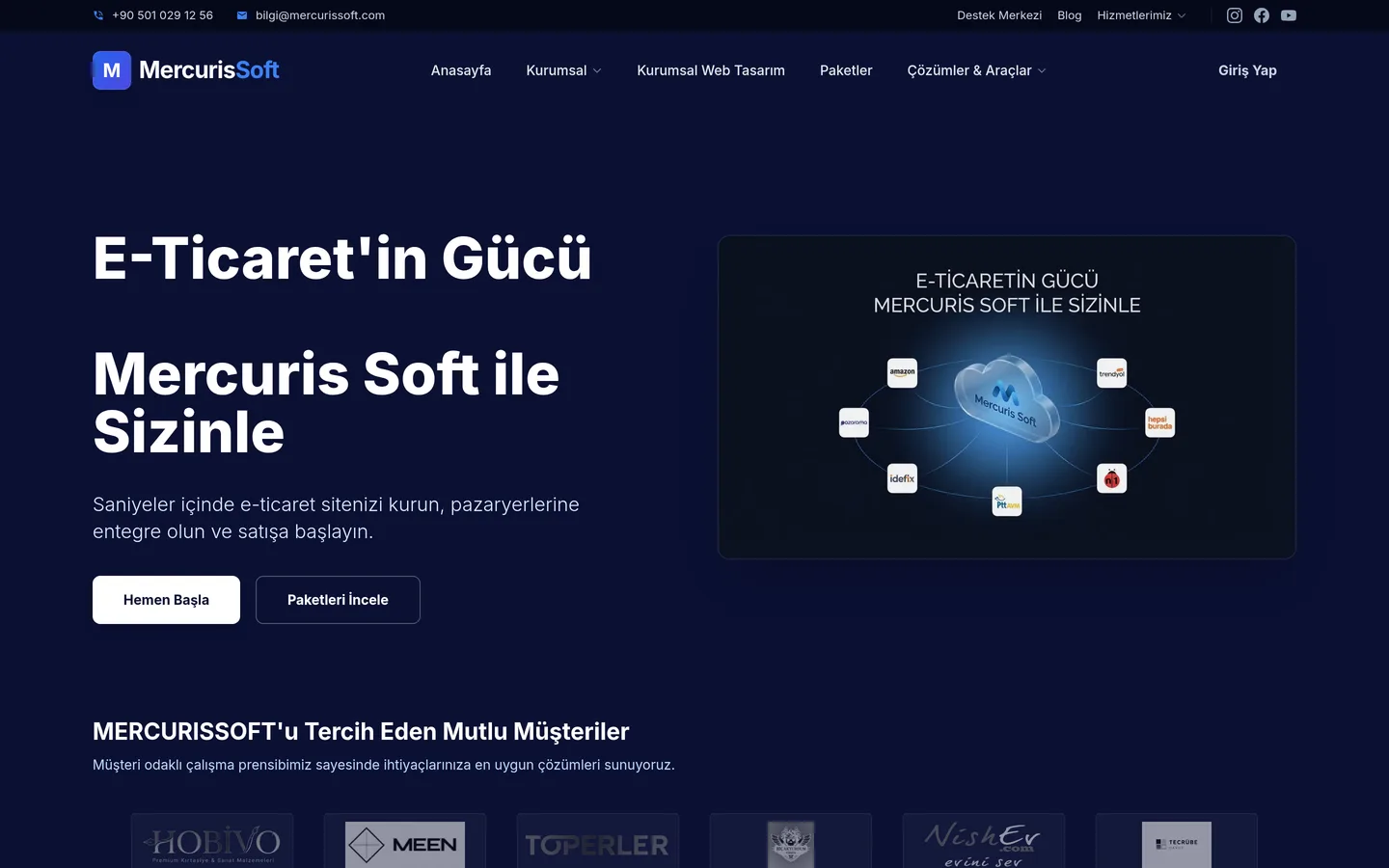Click the hero banner image
1389x868 pixels.
[x=1007, y=397]
